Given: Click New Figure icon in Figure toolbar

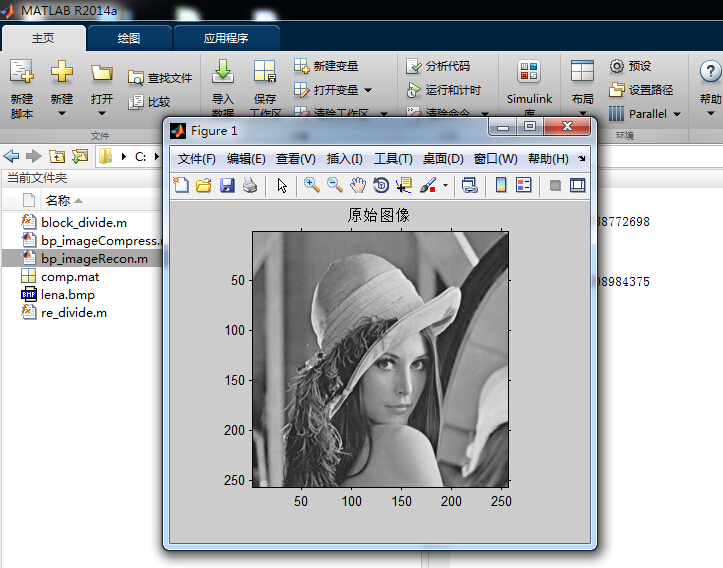Looking at the screenshot, I should (x=181, y=185).
